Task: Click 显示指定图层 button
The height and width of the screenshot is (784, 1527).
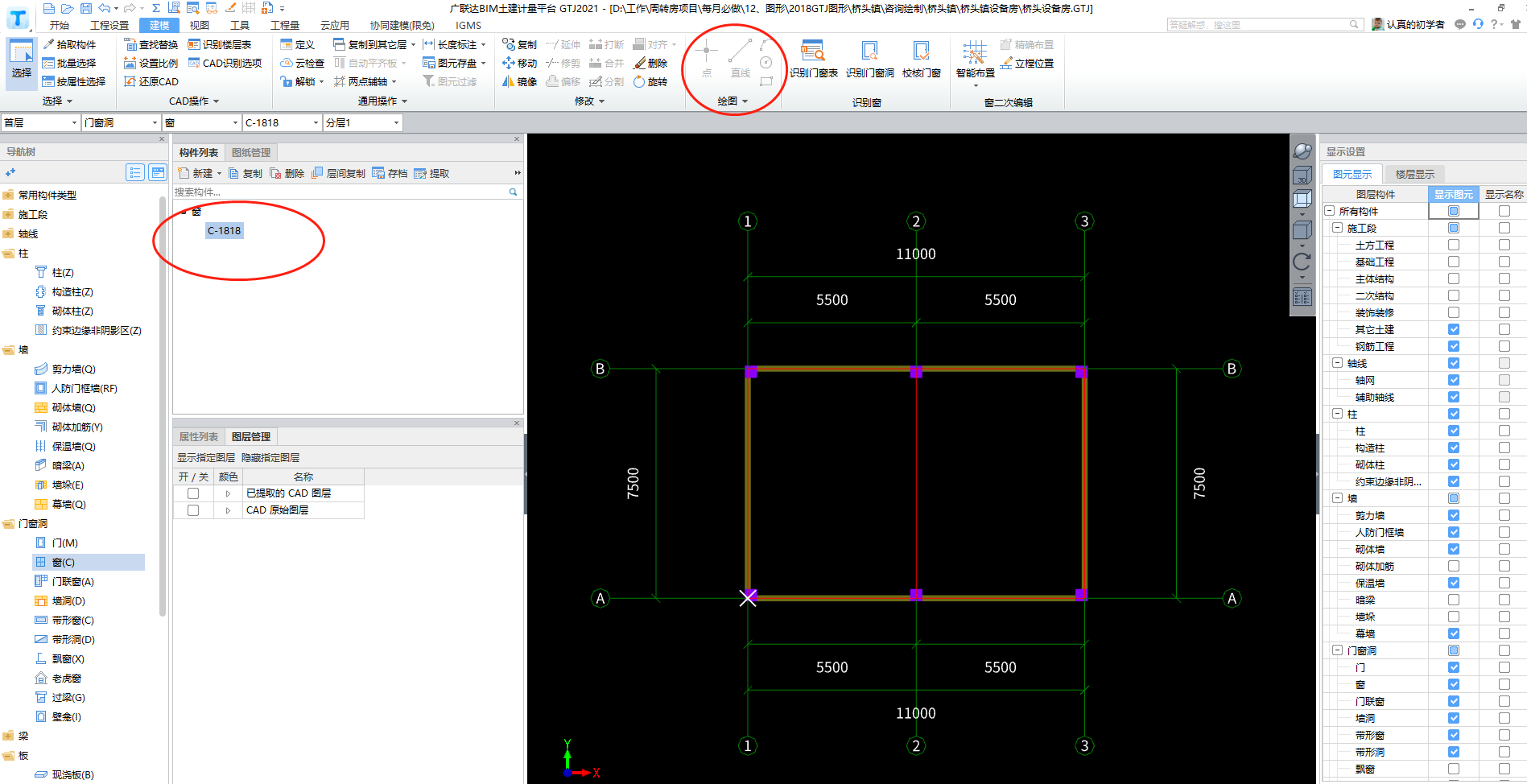Action: tap(206, 457)
